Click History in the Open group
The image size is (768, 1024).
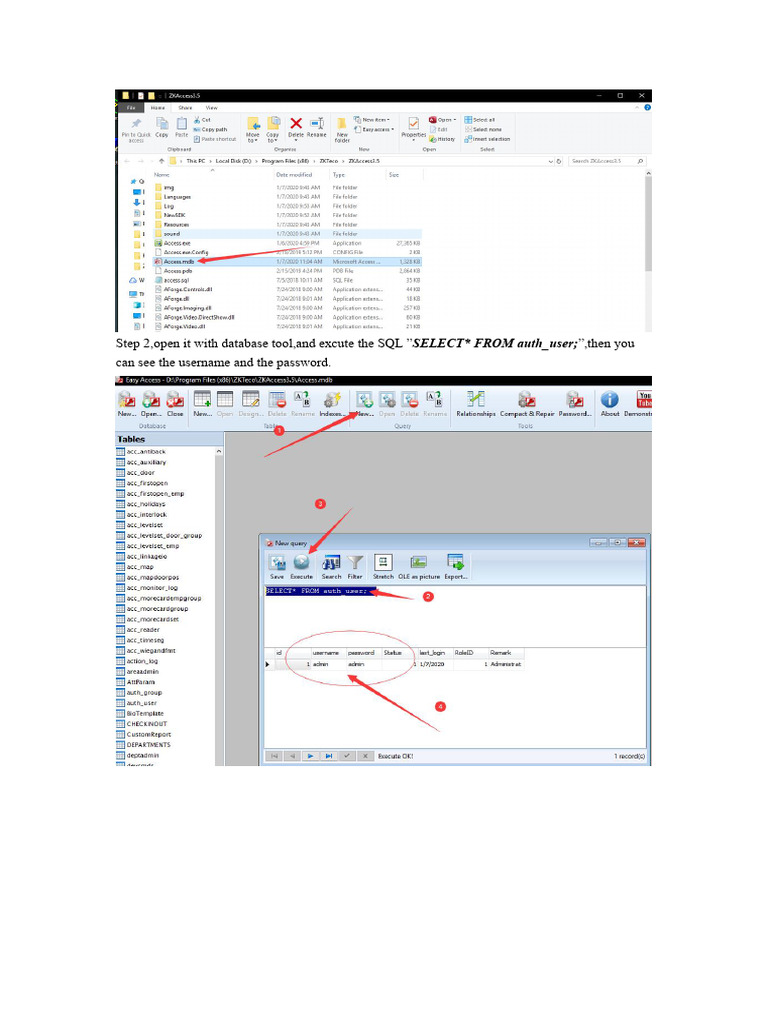[442, 139]
